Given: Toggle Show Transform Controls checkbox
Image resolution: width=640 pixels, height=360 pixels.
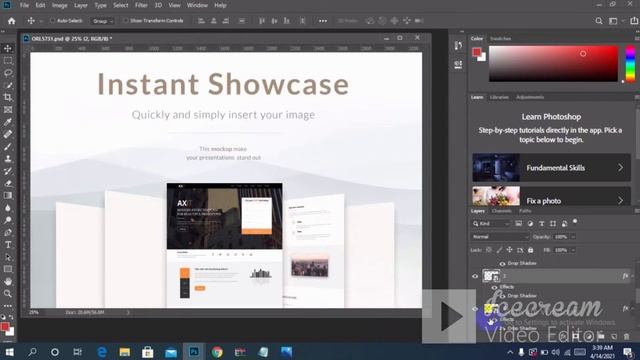Looking at the screenshot, I should tap(126, 20).
